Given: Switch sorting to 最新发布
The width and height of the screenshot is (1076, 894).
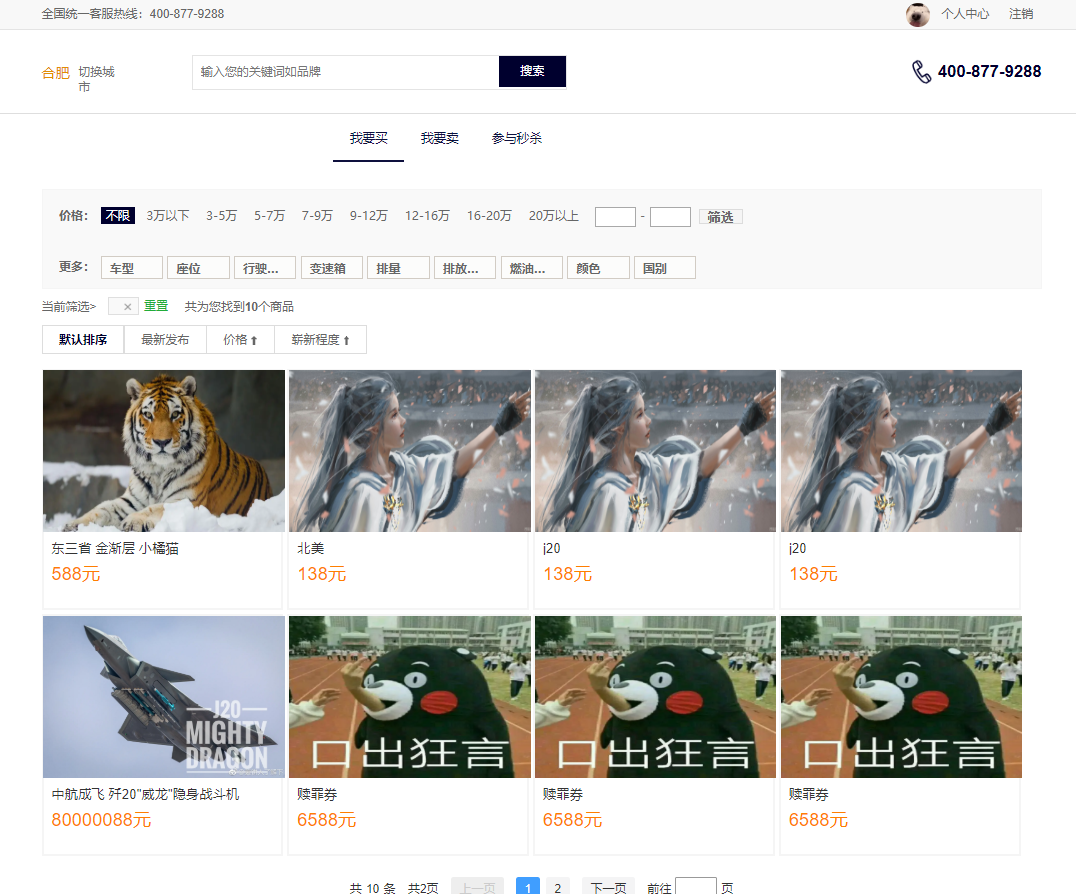Looking at the screenshot, I should click(x=165, y=339).
